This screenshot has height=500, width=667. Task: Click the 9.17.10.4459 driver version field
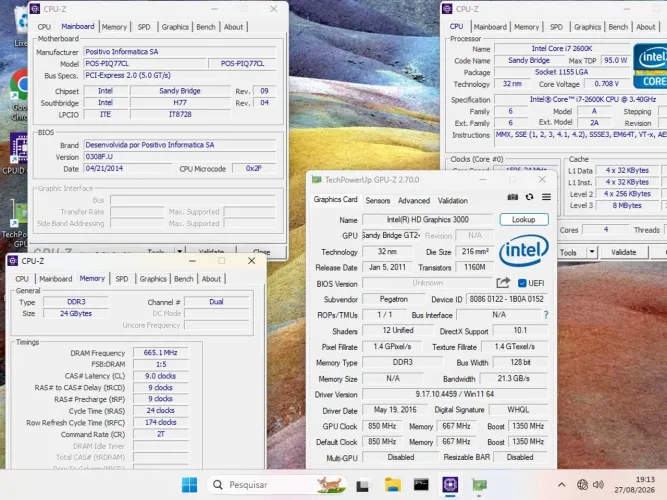click(455, 394)
